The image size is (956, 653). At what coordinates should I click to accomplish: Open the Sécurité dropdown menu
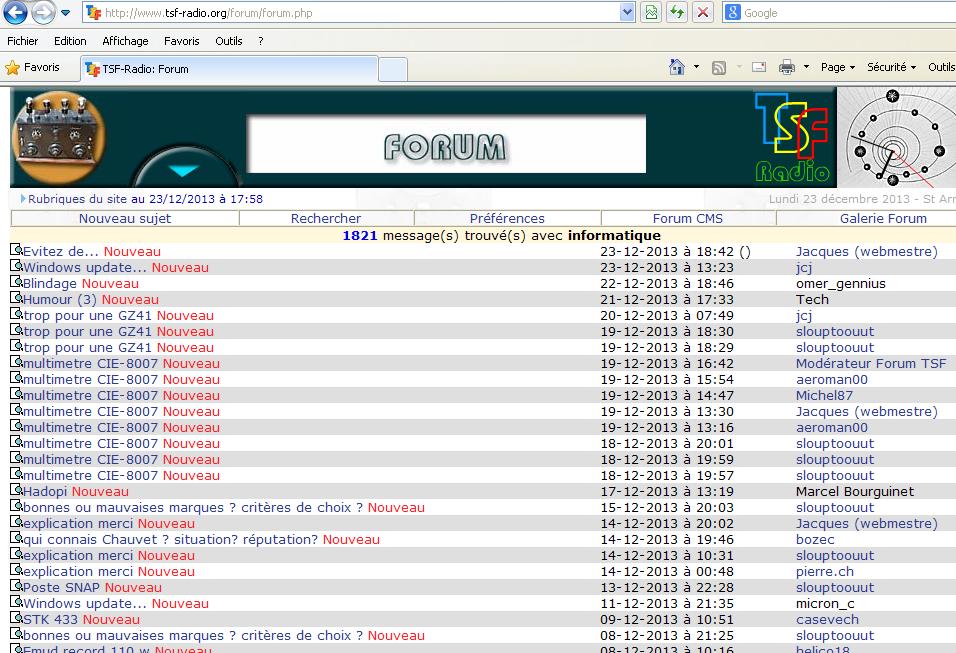[x=891, y=67]
